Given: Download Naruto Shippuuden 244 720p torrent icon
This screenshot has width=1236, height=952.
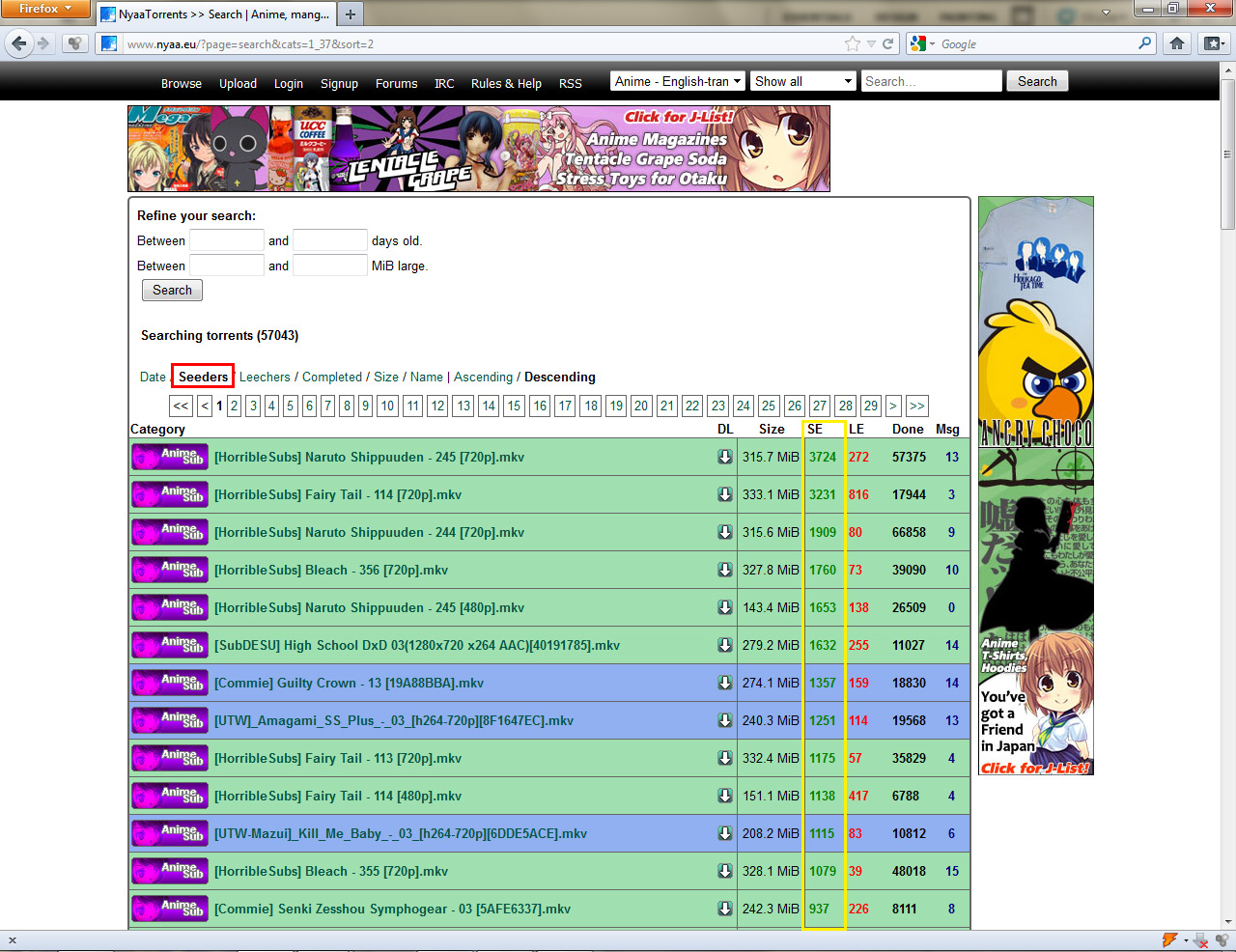Looking at the screenshot, I should coord(725,532).
